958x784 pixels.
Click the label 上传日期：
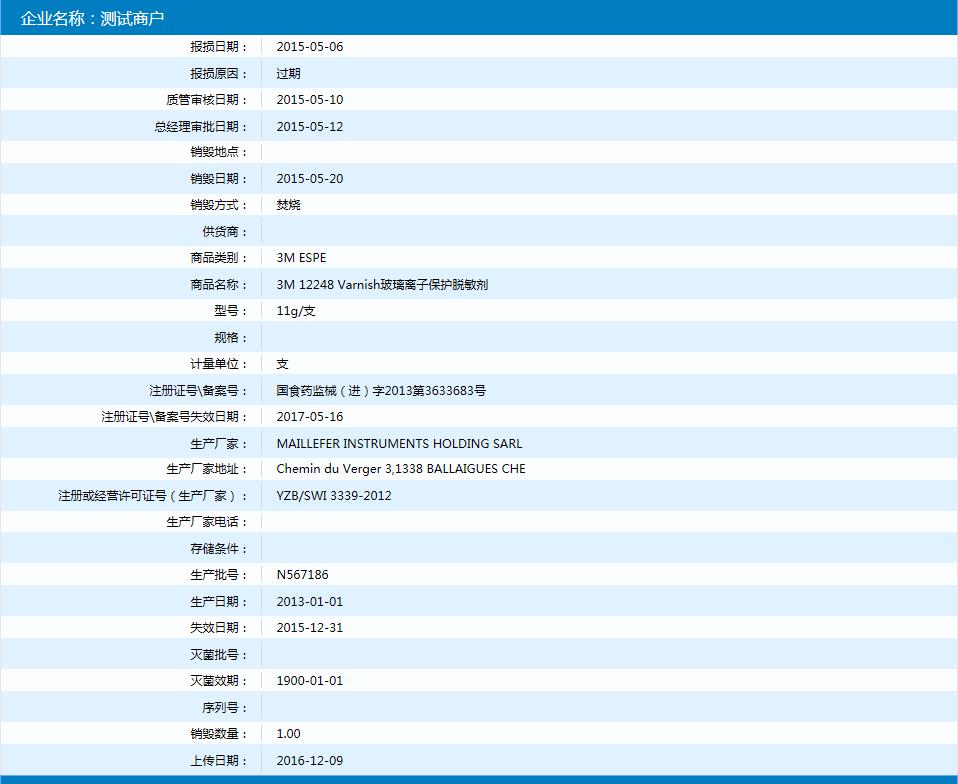click(219, 761)
